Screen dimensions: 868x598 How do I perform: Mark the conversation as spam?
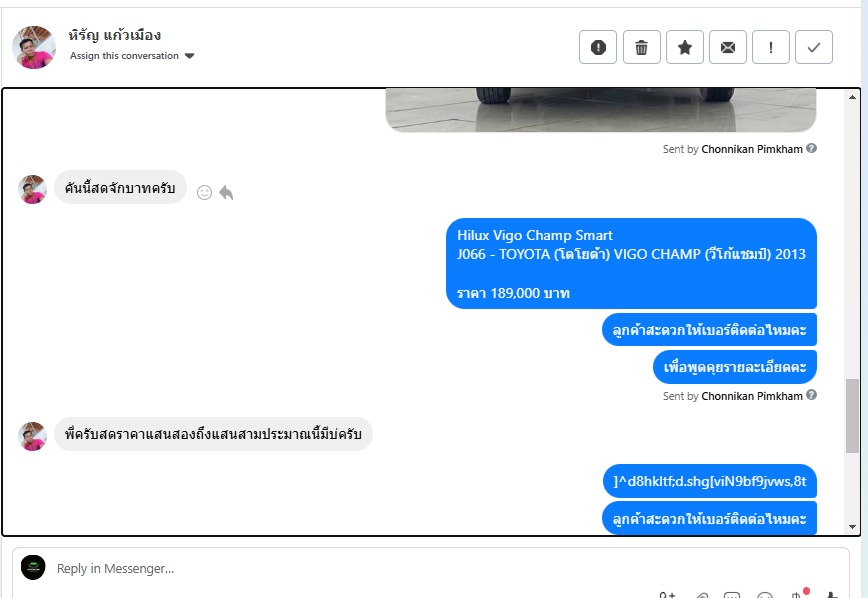(x=598, y=47)
